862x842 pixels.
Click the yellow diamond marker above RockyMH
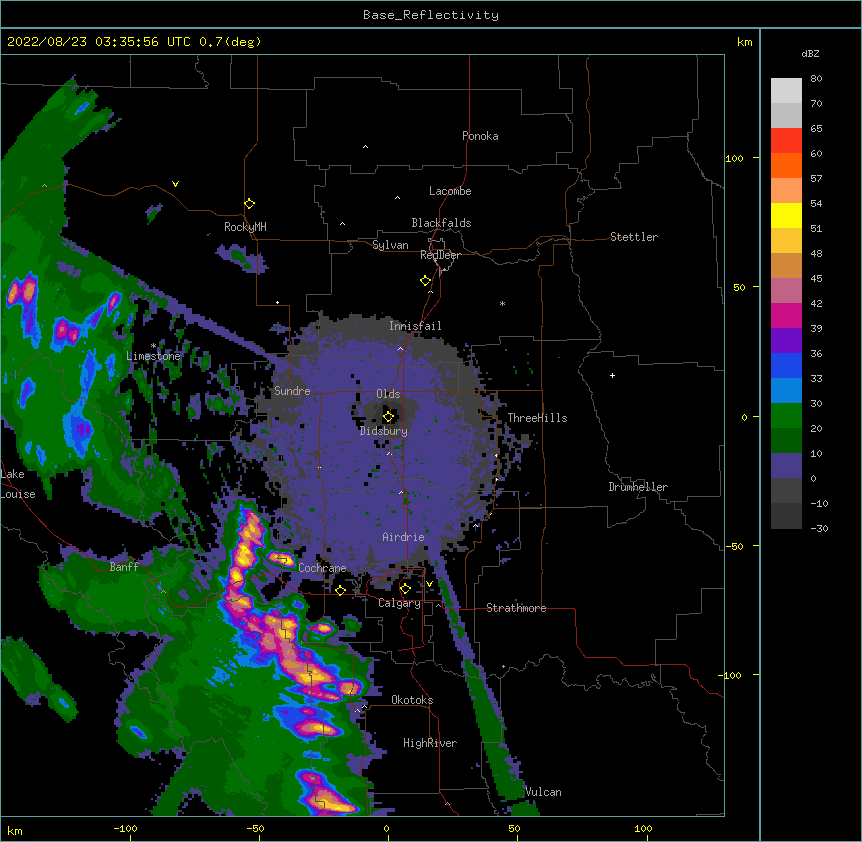tap(249, 204)
